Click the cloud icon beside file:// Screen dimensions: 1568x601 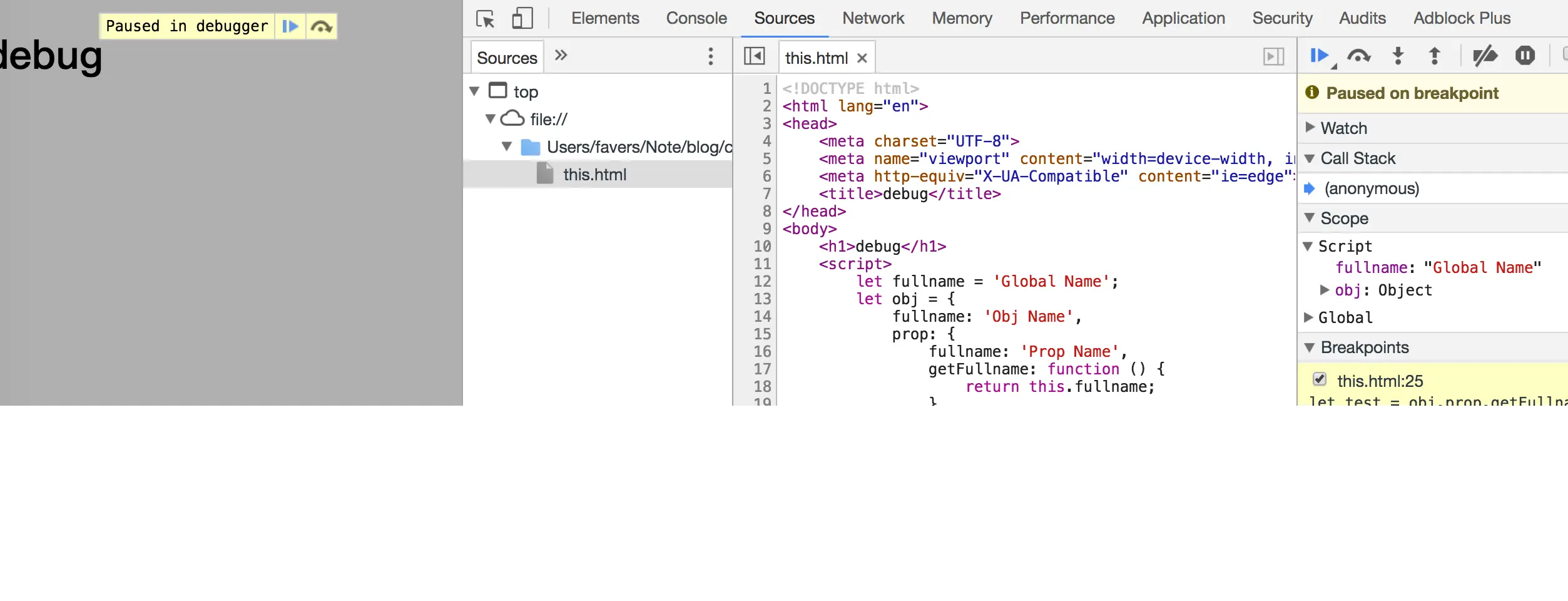[512, 118]
